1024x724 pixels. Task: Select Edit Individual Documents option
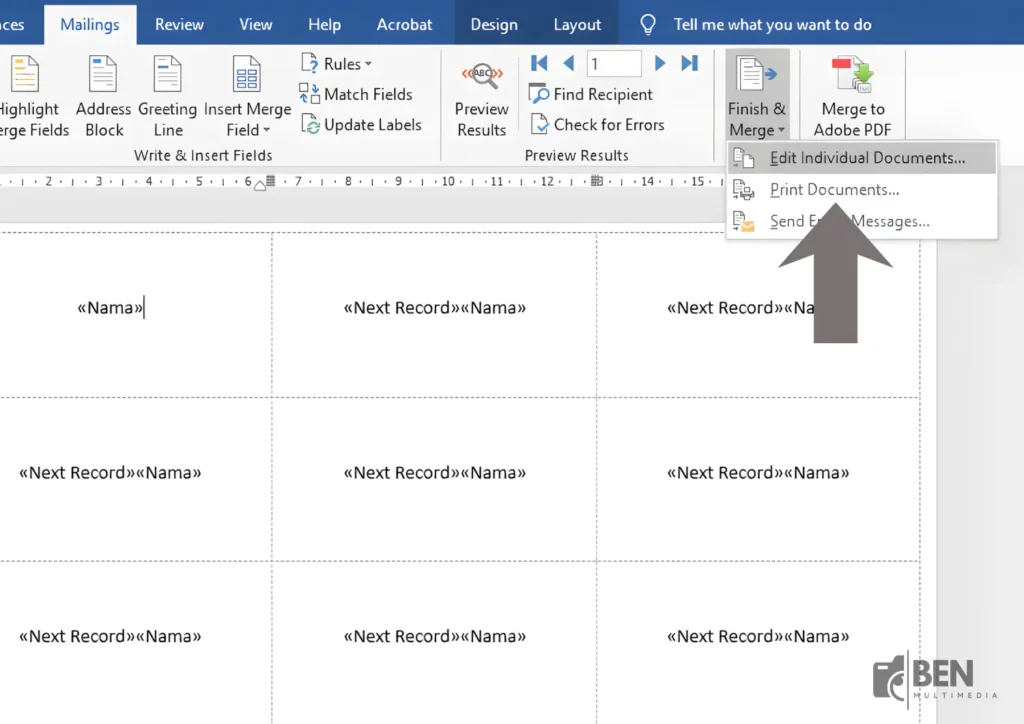866,158
